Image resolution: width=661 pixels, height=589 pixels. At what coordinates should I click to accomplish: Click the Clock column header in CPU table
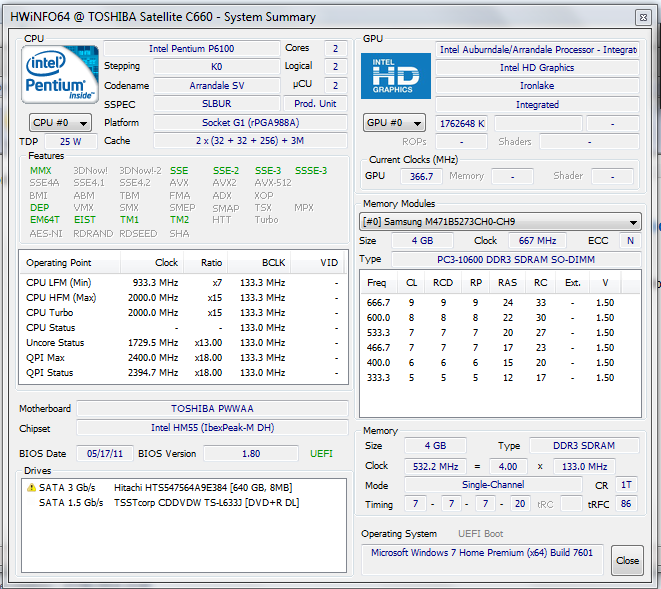coord(153,263)
